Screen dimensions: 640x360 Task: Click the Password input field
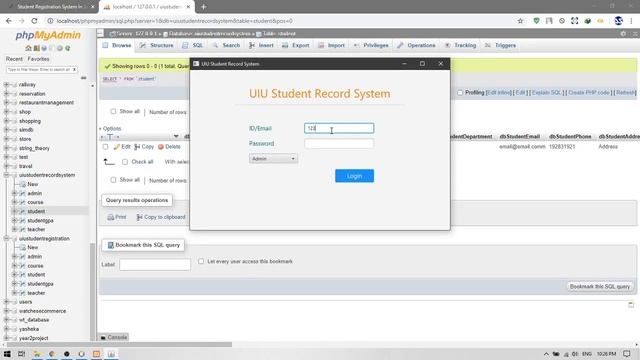point(339,144)
